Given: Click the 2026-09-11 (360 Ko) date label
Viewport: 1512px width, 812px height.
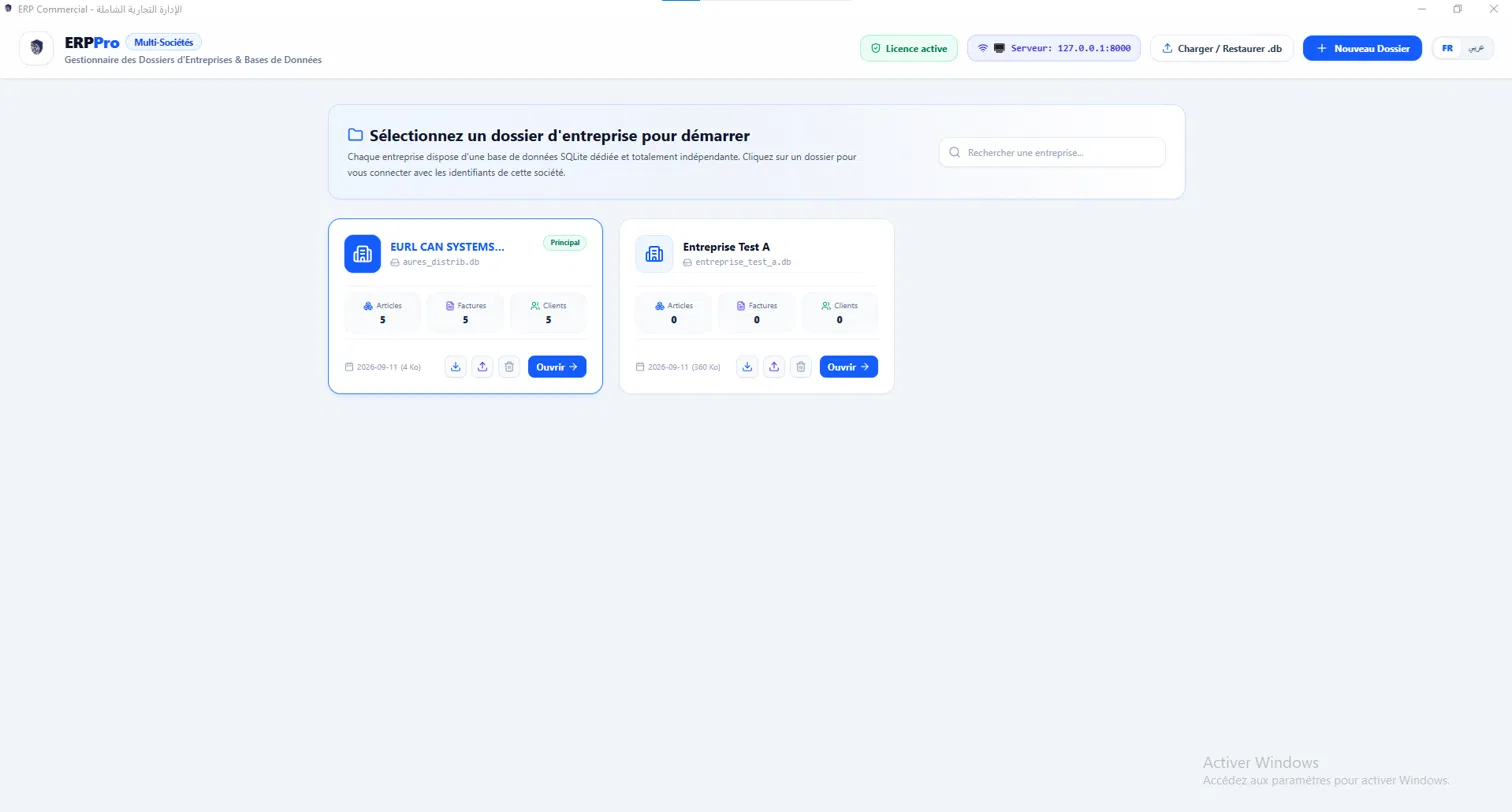Looking at the screenshot, I should click(684, 367).
